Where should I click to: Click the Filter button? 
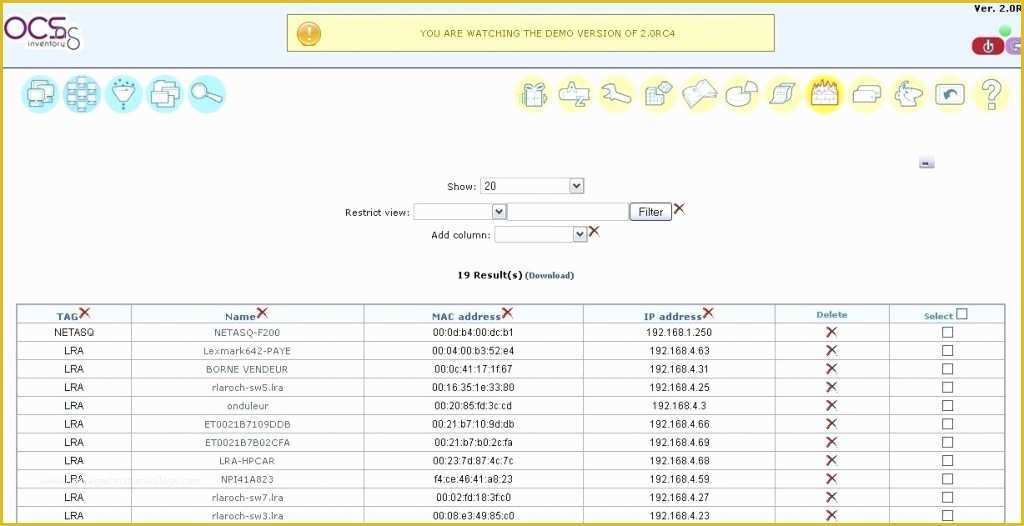pyautogui.click(x=650, y=212)
